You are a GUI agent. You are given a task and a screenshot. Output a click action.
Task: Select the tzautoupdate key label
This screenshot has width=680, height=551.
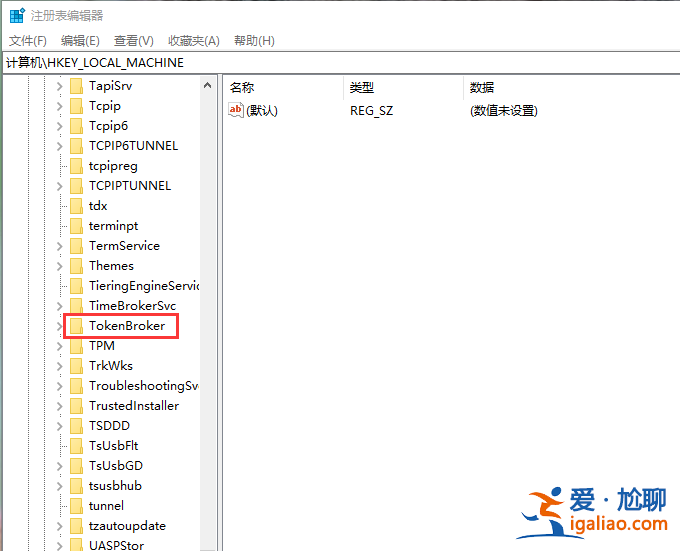coord(128,526)
